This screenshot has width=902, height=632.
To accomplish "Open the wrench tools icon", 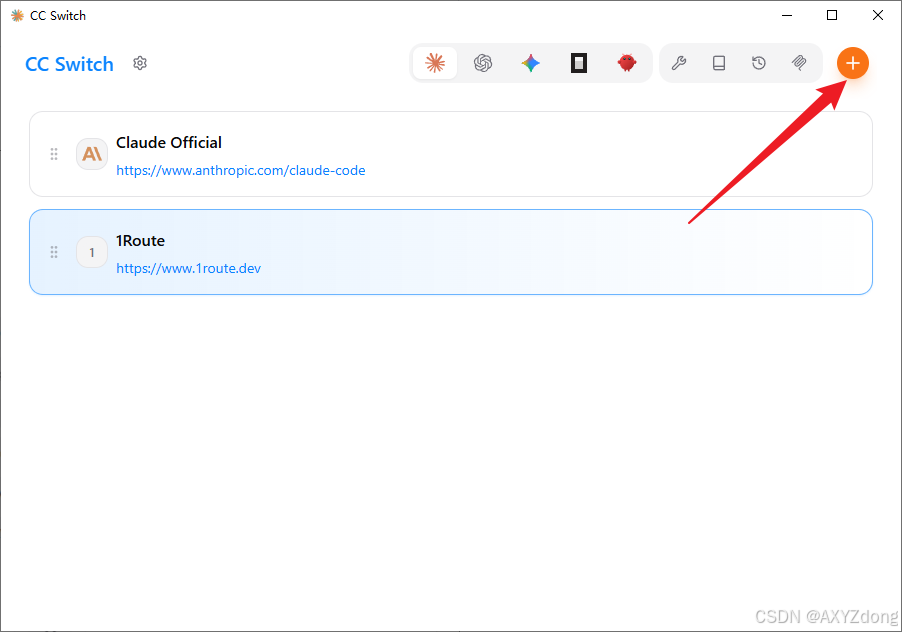I will point(679,63).
